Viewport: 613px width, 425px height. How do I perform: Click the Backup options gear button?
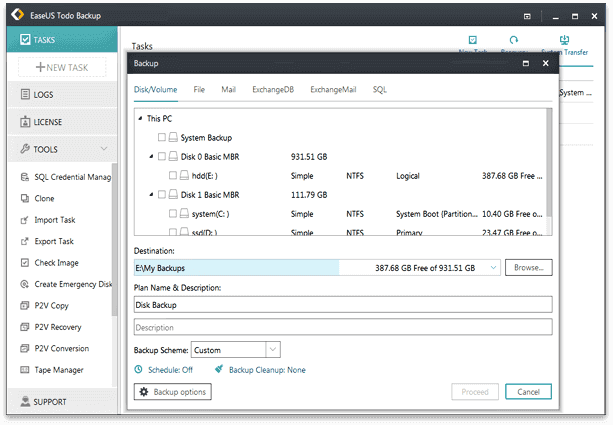tap(172, 392)
